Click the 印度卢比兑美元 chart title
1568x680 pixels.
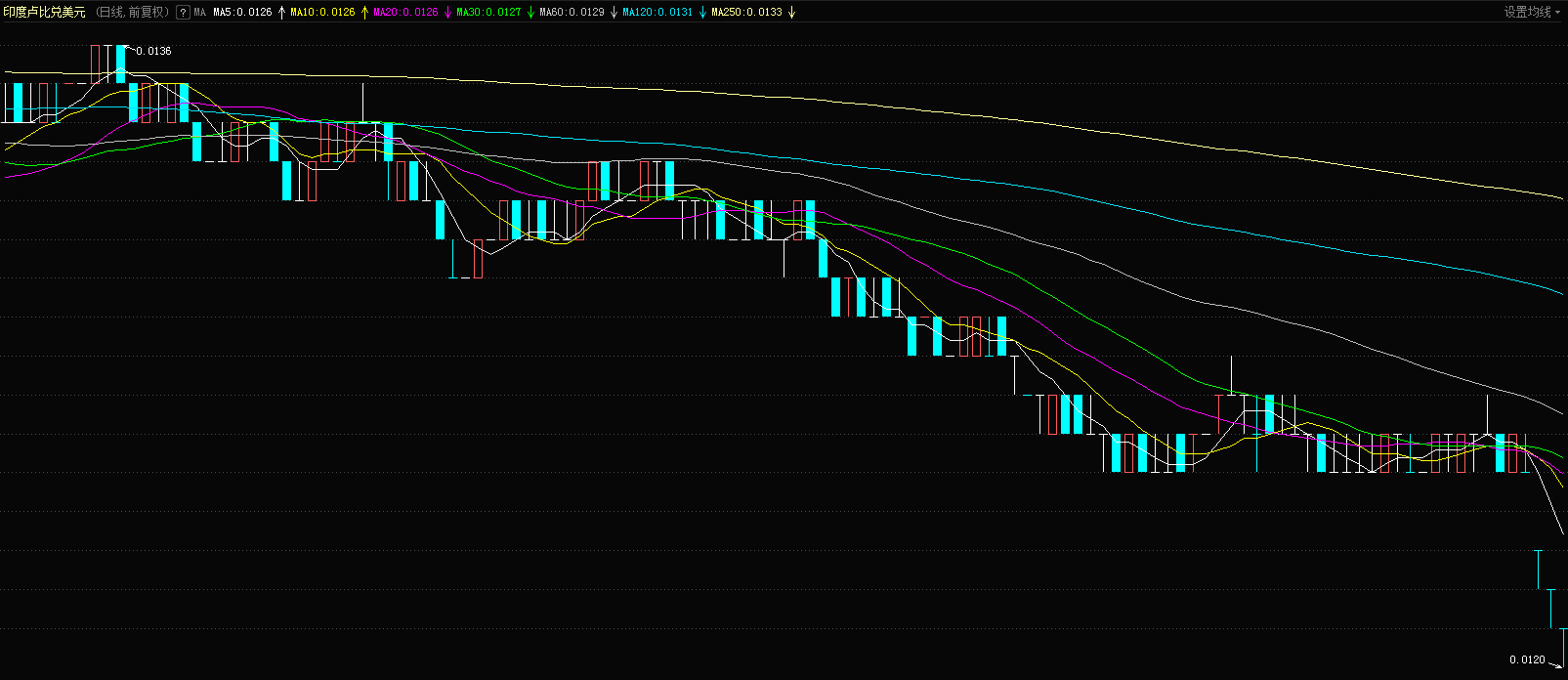click(45, 13)
